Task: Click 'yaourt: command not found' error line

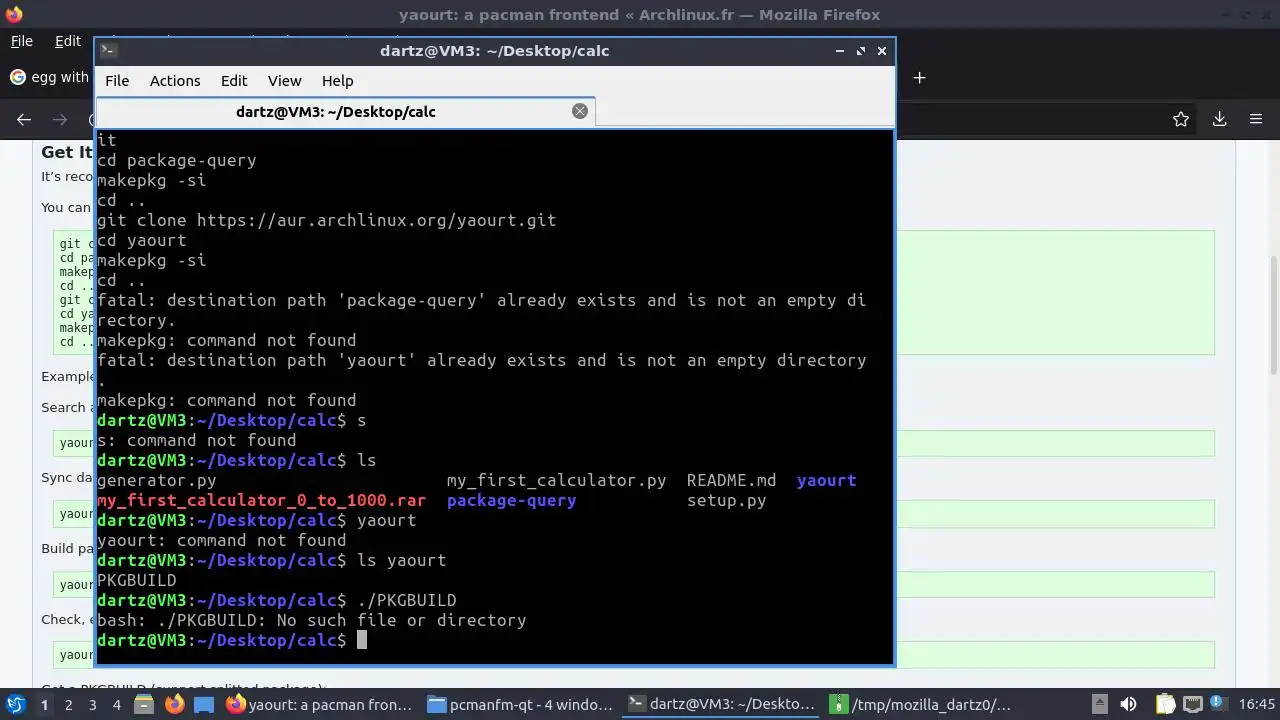Action: tap(221, 540)
